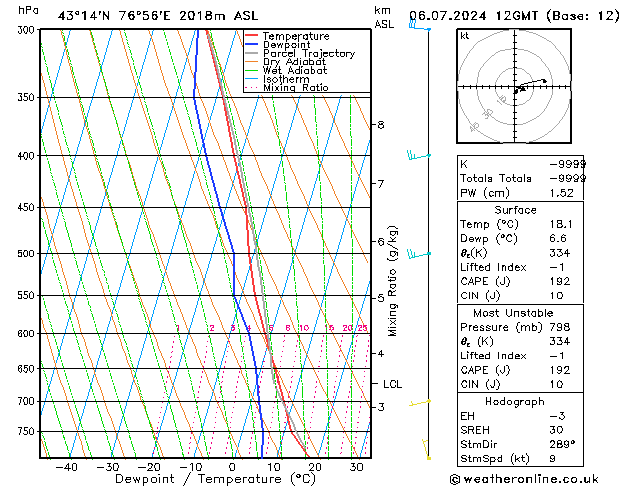This screenshot has height=486, width=629.
Task: Select the 'Dewpoint' legend label
Action: tap(286, 45)
